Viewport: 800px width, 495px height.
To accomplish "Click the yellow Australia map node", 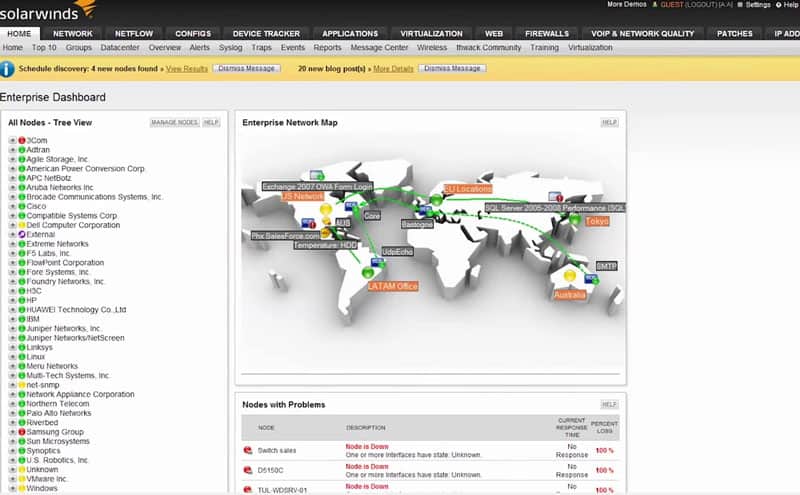I will tap(569, 276).
